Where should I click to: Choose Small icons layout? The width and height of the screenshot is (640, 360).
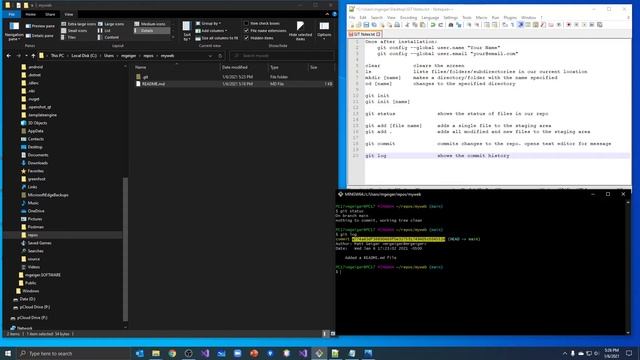pyautogui.click(x=74, y=31)
